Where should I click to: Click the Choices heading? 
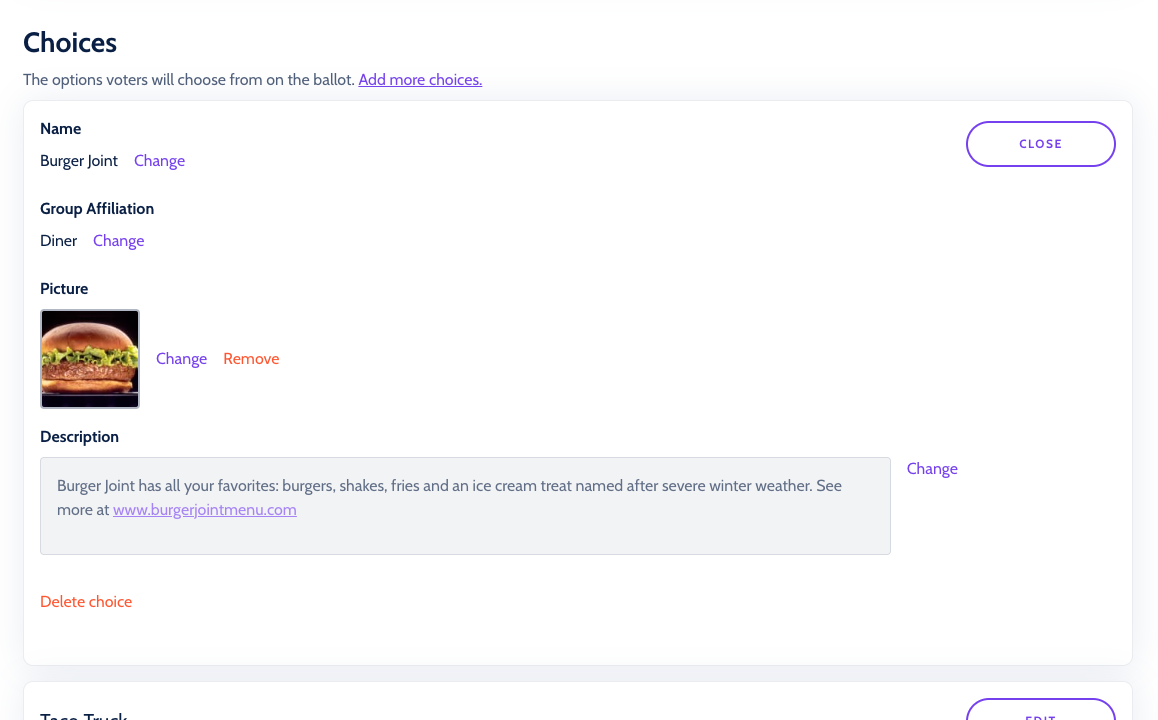point(69,43)
